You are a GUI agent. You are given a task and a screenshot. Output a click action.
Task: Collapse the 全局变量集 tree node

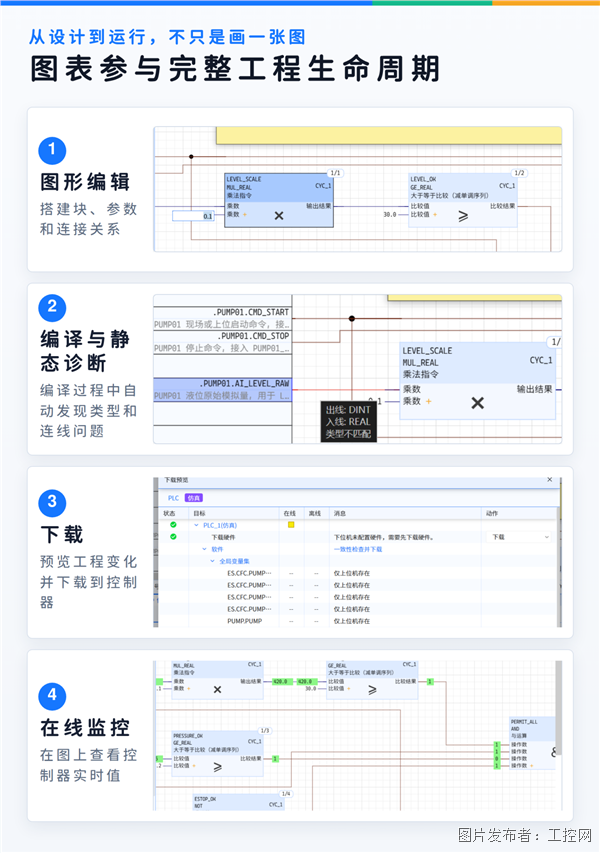pos(213,561)
